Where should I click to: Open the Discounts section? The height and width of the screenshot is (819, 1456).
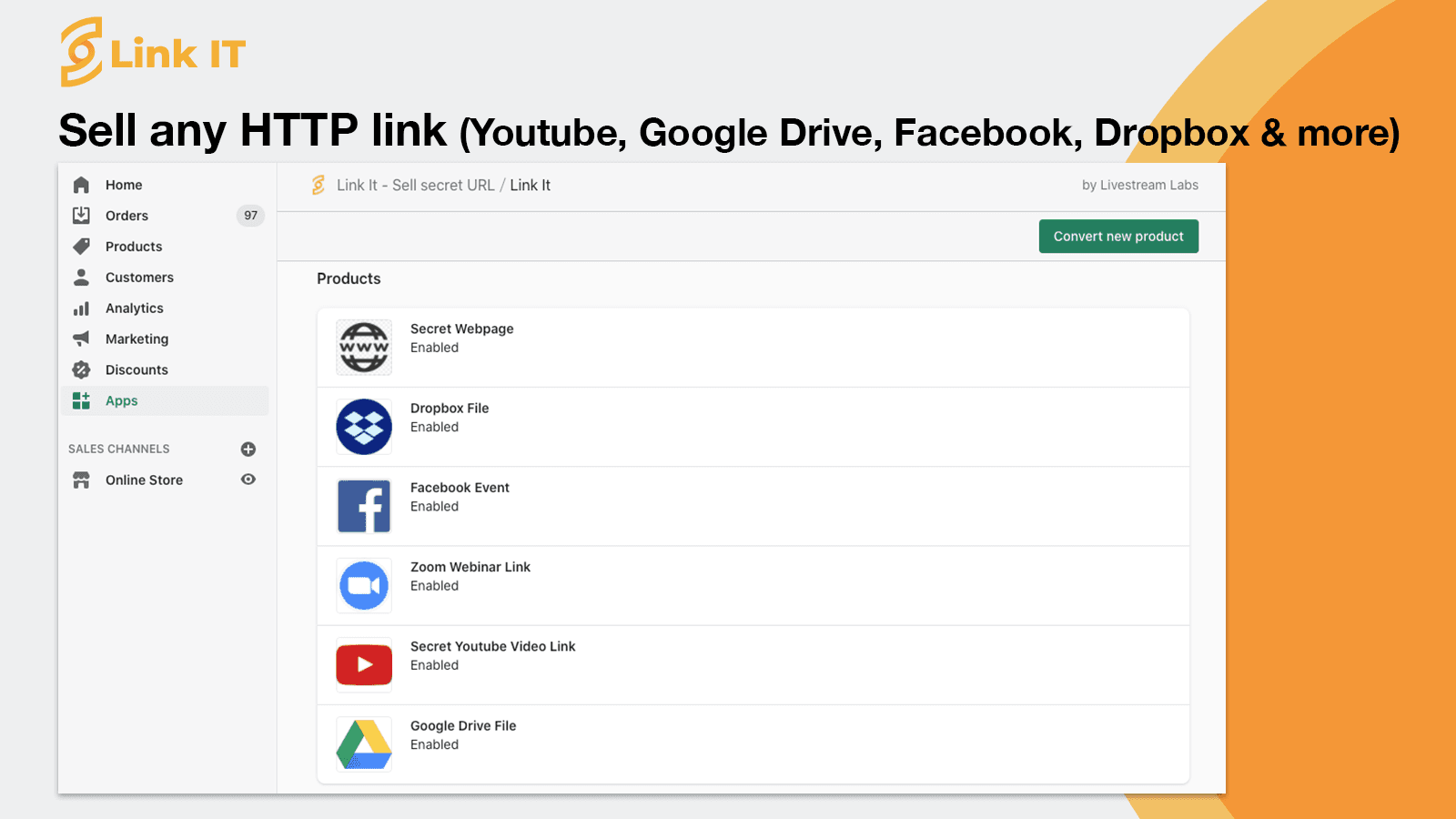[136, 369]
